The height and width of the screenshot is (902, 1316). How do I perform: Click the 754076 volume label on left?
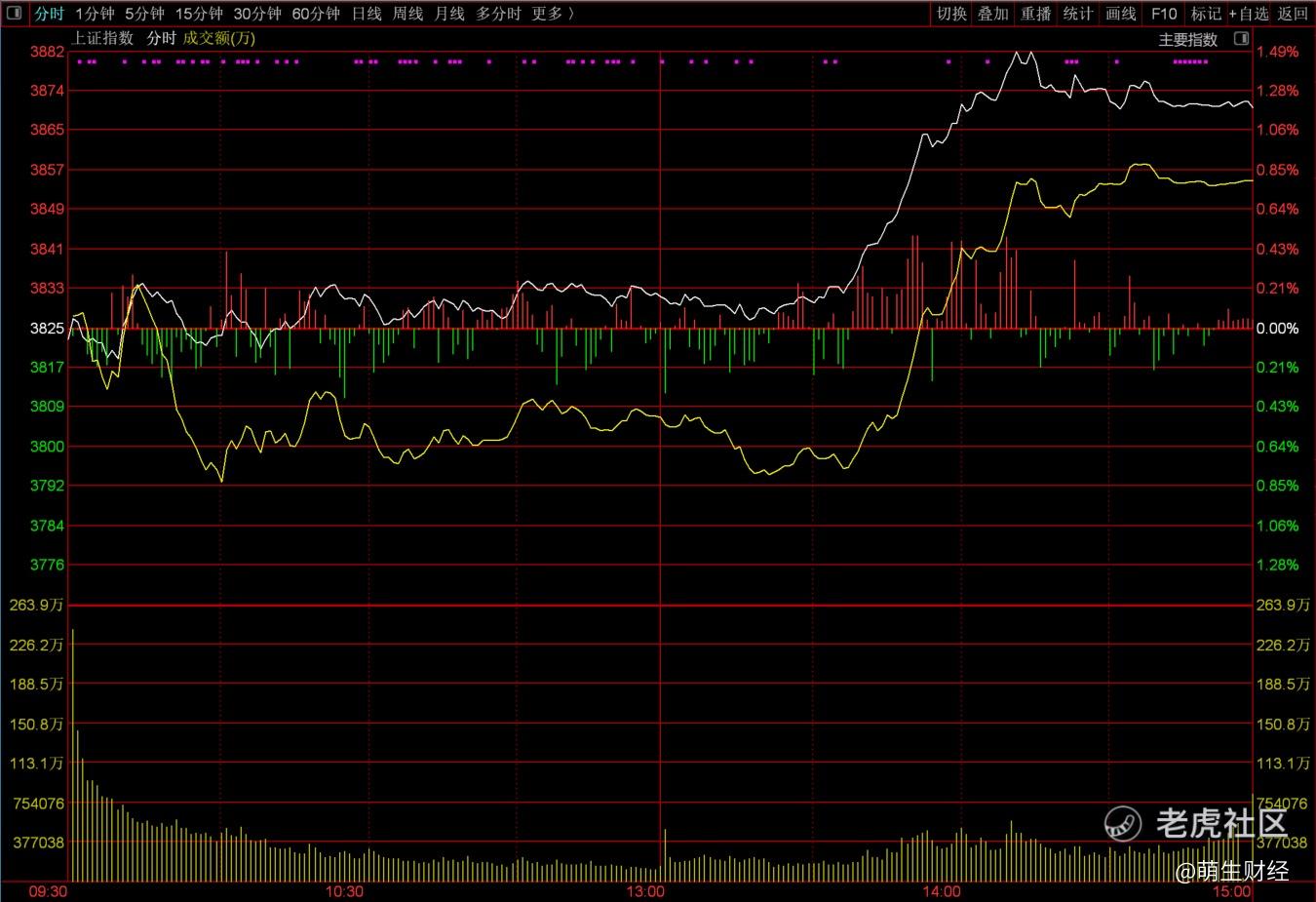(x=38, y=804)
